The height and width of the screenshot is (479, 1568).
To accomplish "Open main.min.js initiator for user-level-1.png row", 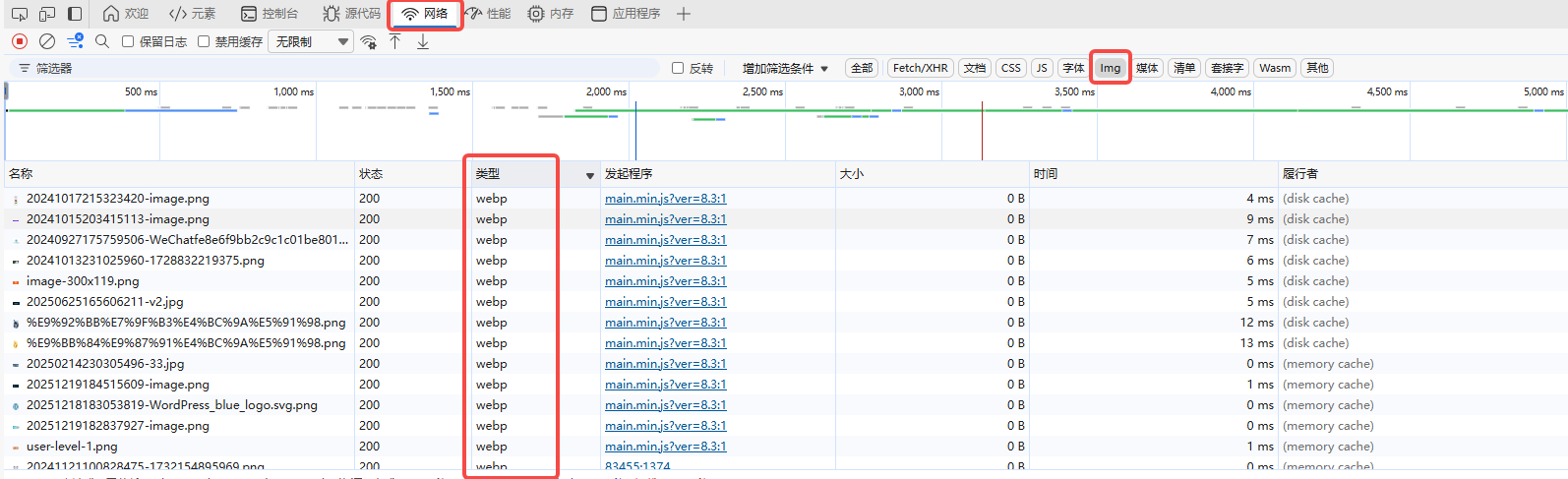I will tap(665, 447).
